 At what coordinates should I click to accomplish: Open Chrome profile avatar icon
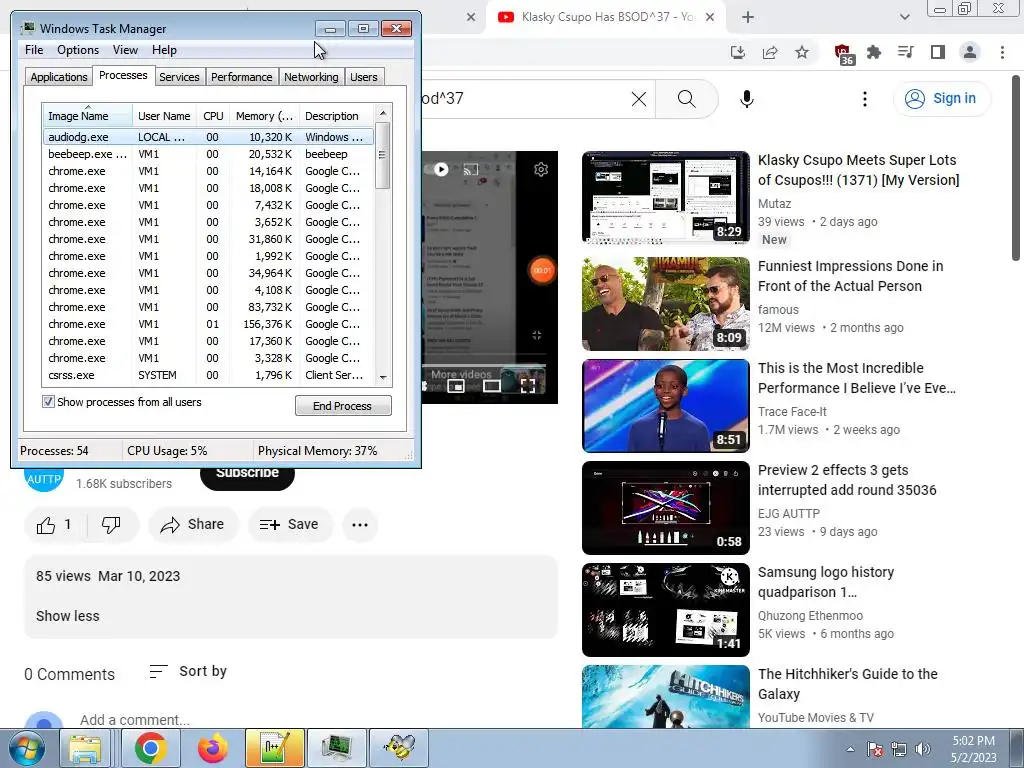(x=970, y=52)
